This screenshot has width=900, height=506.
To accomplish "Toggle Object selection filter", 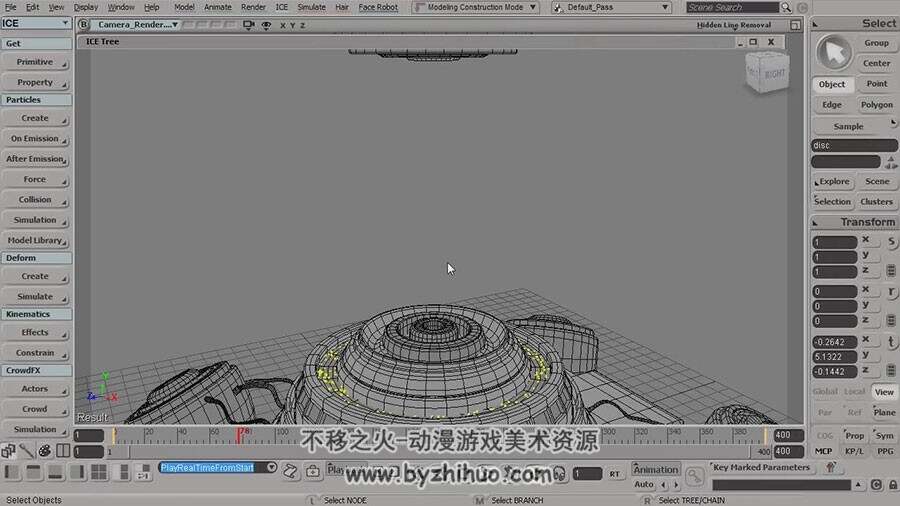I will click(832, 84).
